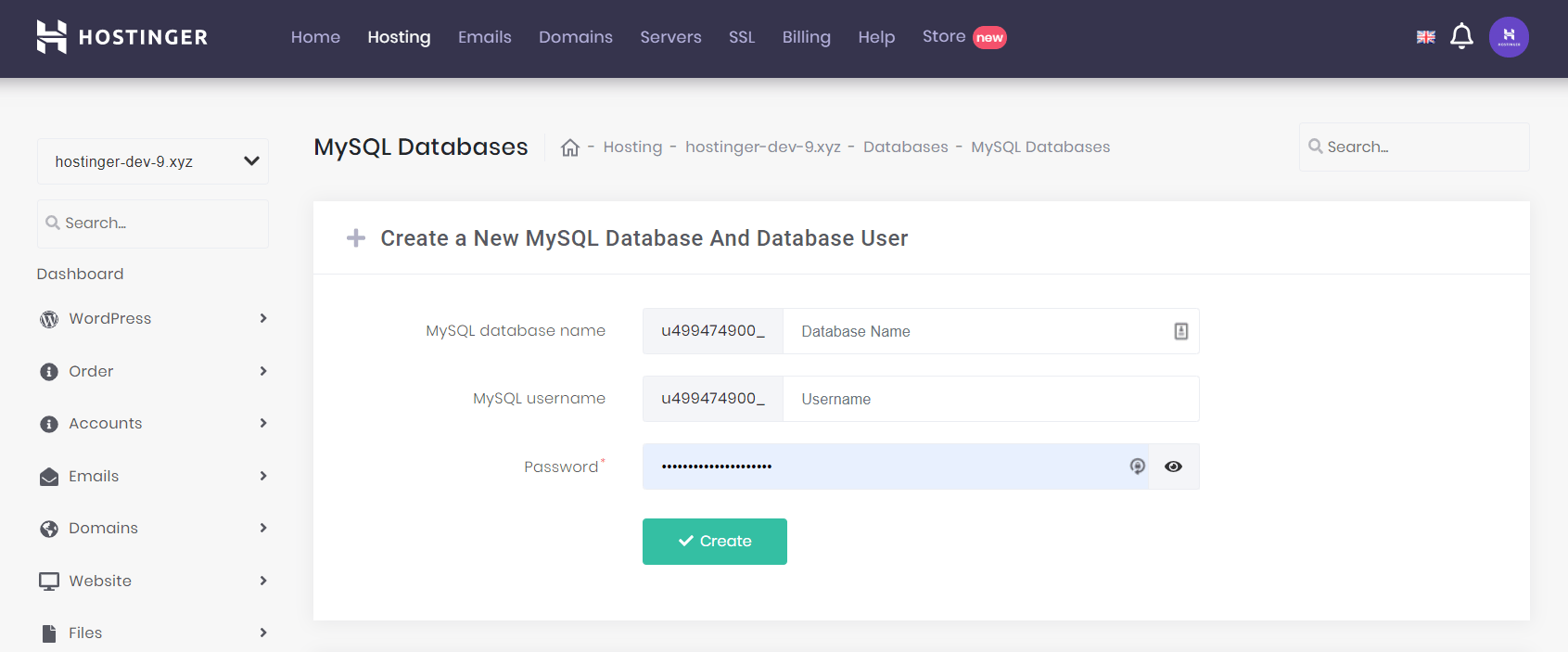Toggle password visibility eye icon
Screen dimensions: 1568x652
[x=1173, y=467]
